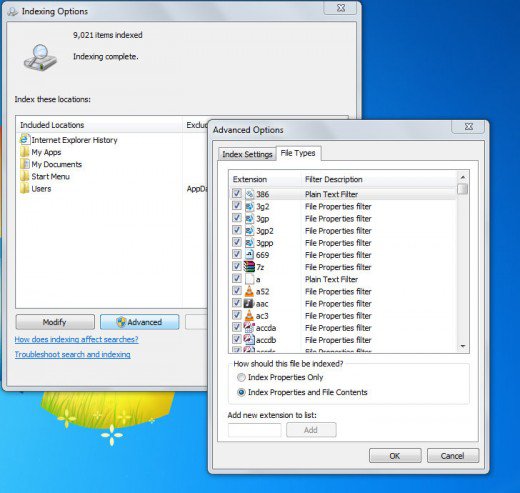
Task: Select the My Documents location text
Action: (x=56, y=164)
